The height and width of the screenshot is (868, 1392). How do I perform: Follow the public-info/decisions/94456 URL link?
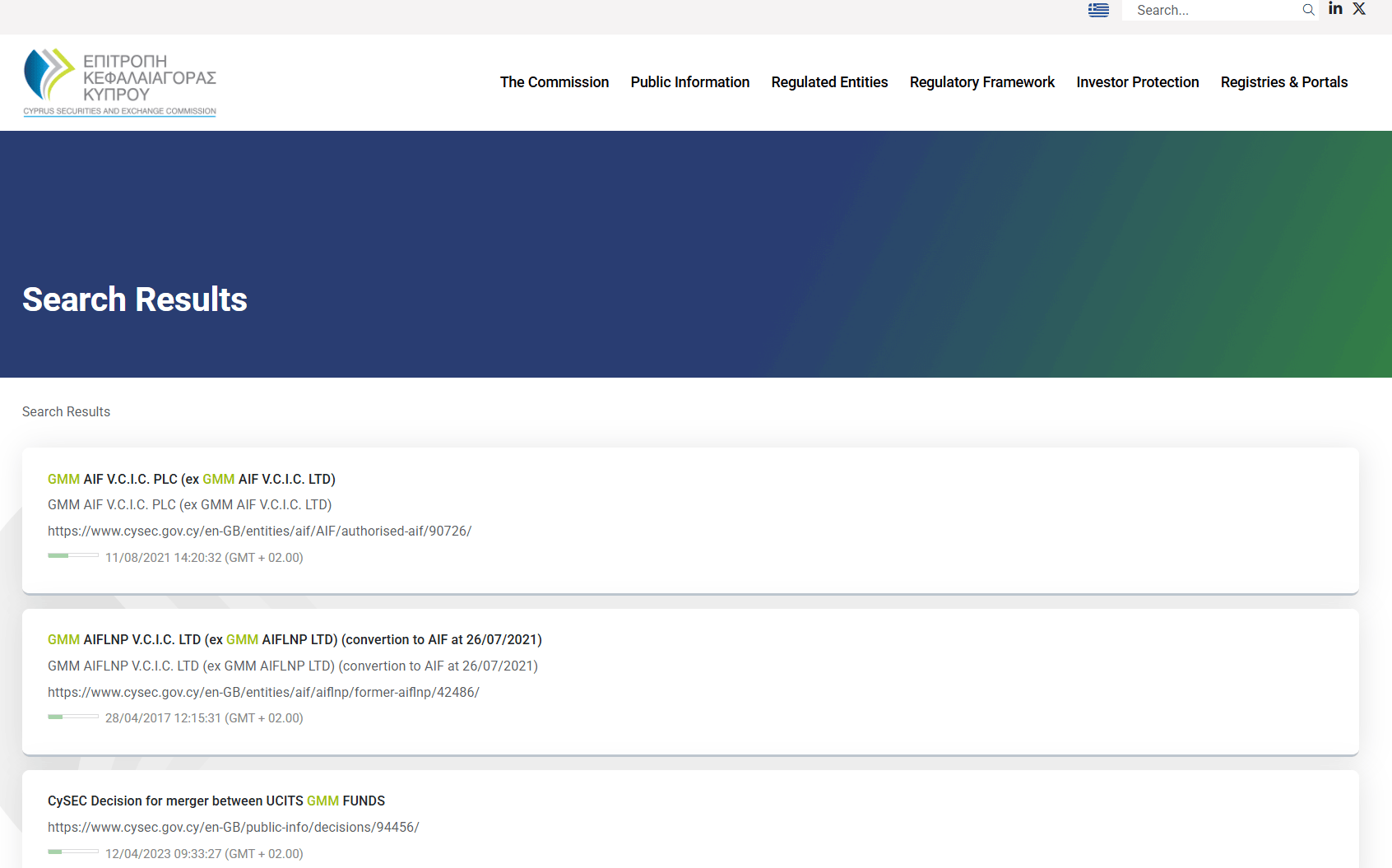[x=234, y=828]
